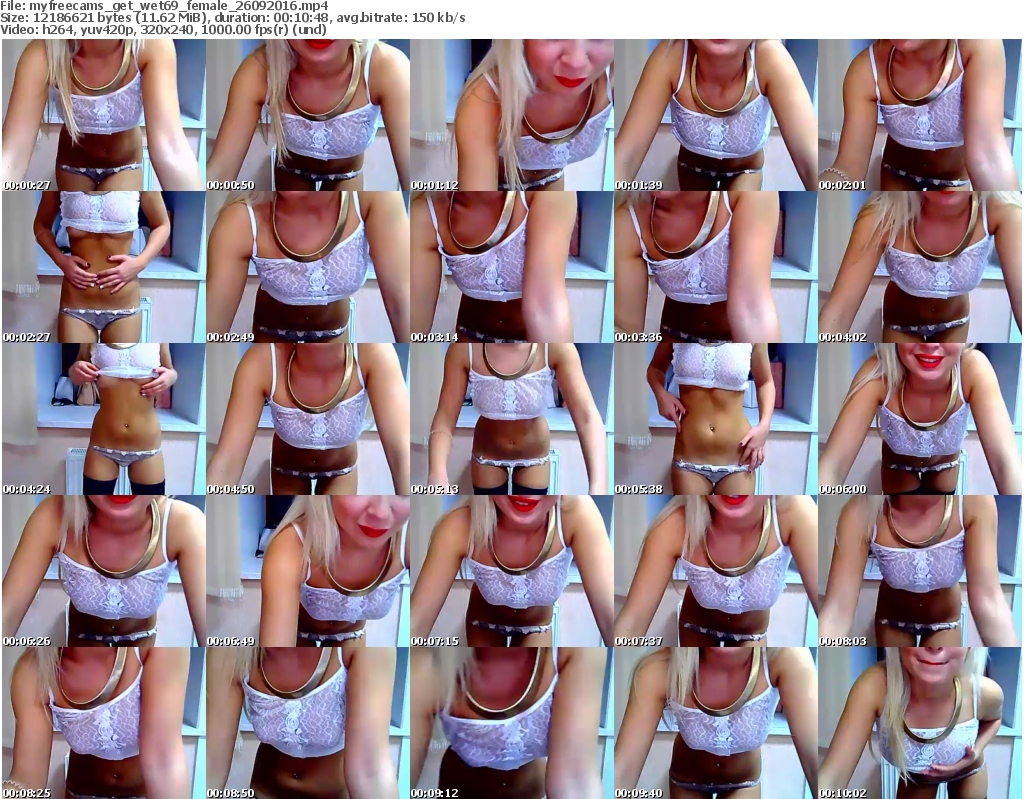
Task: Choose the thumbnail at 00:07:37
Action: pos(716,571)
